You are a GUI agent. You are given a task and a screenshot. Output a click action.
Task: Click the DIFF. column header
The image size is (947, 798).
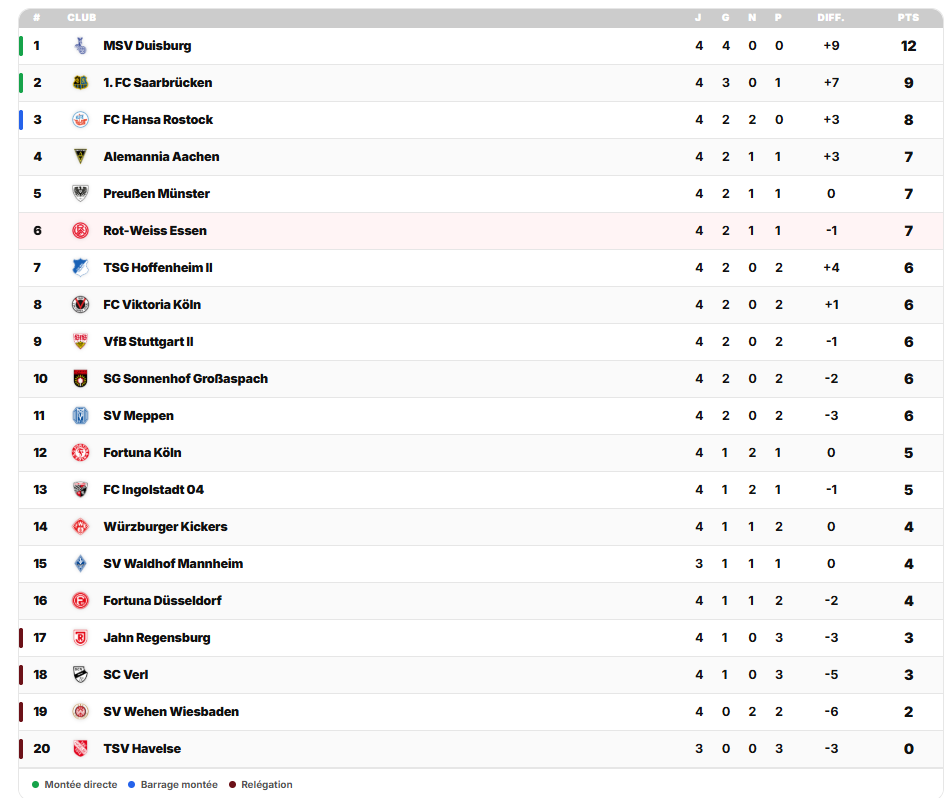coord(831,18)
